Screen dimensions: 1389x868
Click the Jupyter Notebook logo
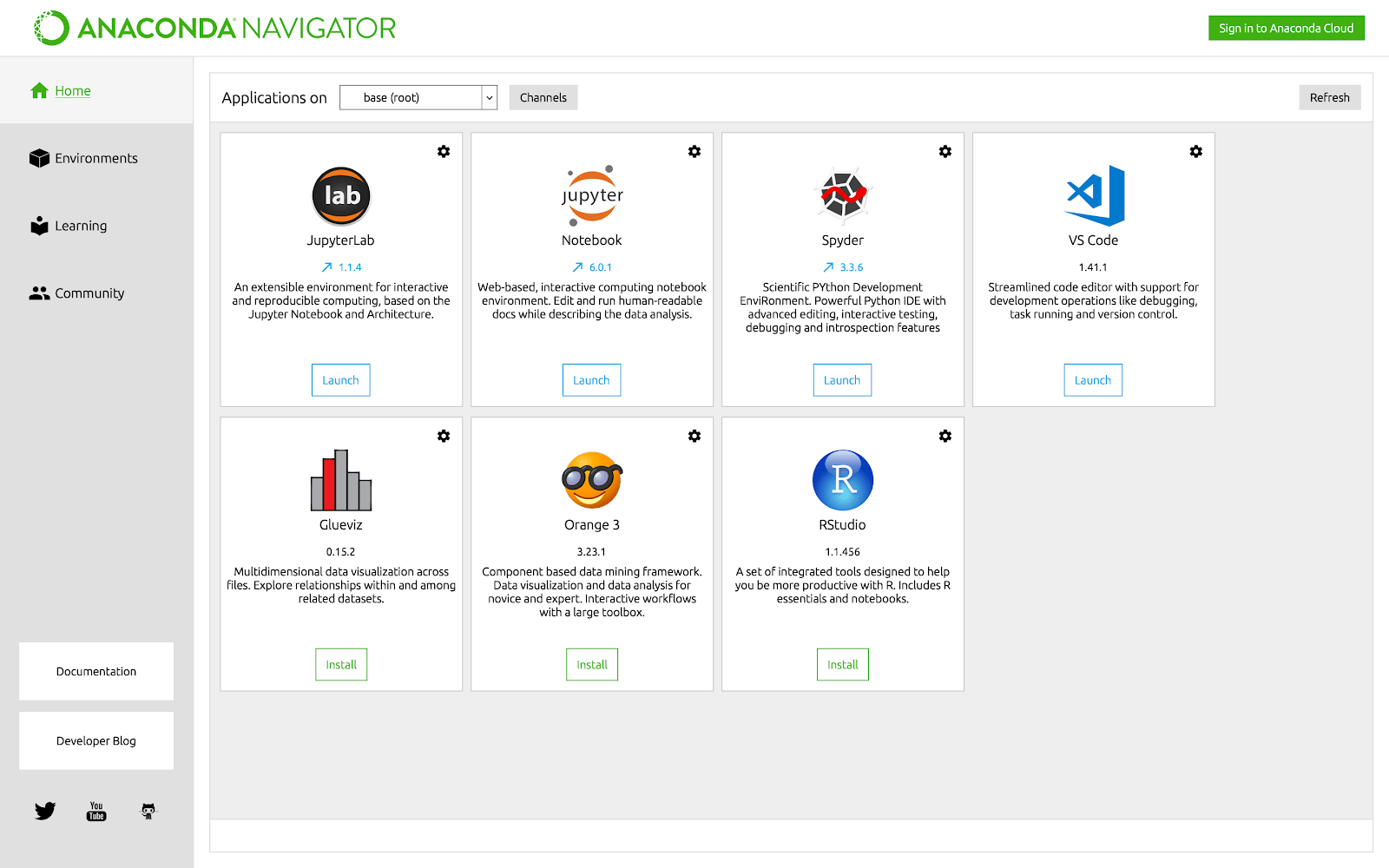click(x=592, y=195)
